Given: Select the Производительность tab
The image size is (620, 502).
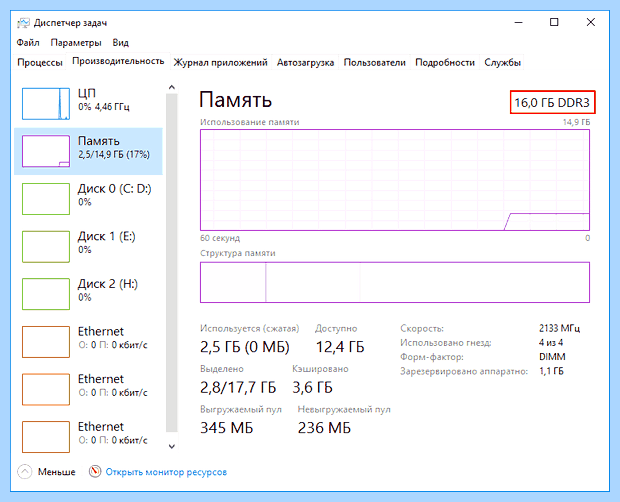Looking at the screenshot, I should (118, 61).
